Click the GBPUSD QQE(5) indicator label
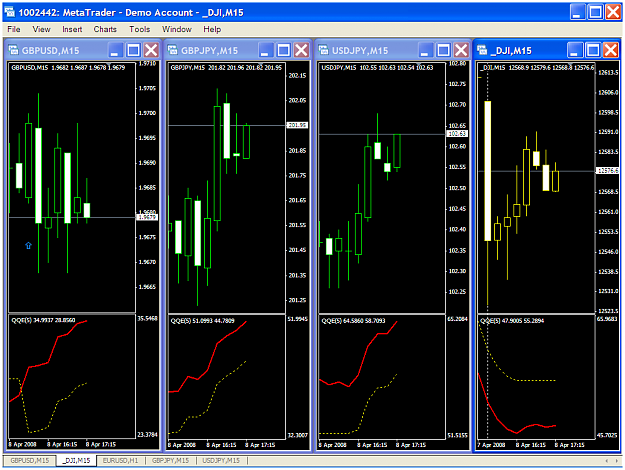 43,320
